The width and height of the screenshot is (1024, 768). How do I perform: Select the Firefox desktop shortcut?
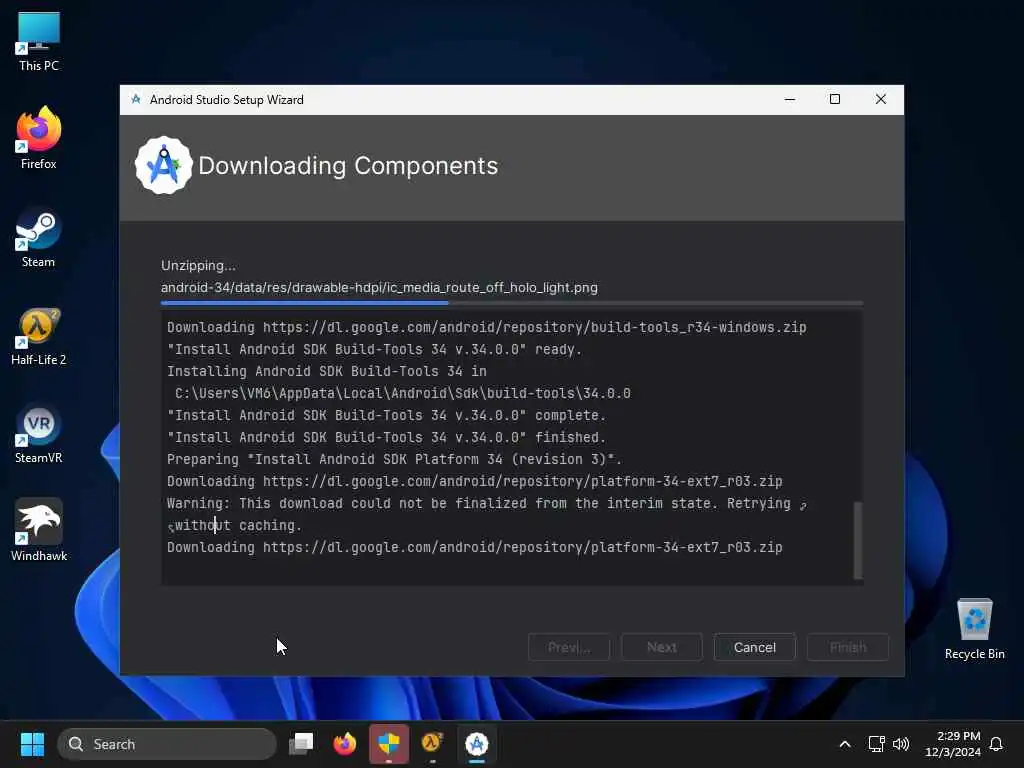[x=39, y=138]
